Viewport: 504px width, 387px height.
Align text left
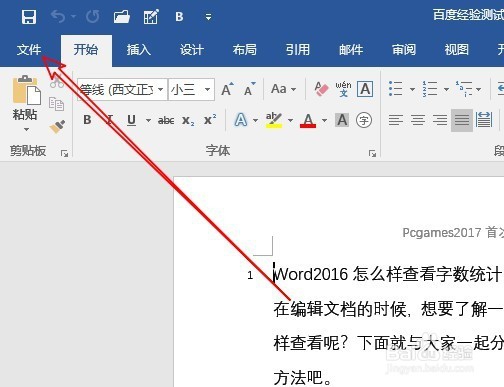click(x=396, y=120)
